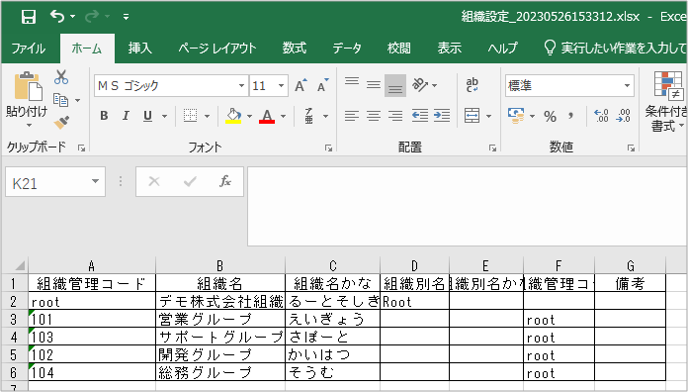The height and width of the screenshot is (392, 688).
Task: Increase font size with the larger A
Action: point(301,85)
